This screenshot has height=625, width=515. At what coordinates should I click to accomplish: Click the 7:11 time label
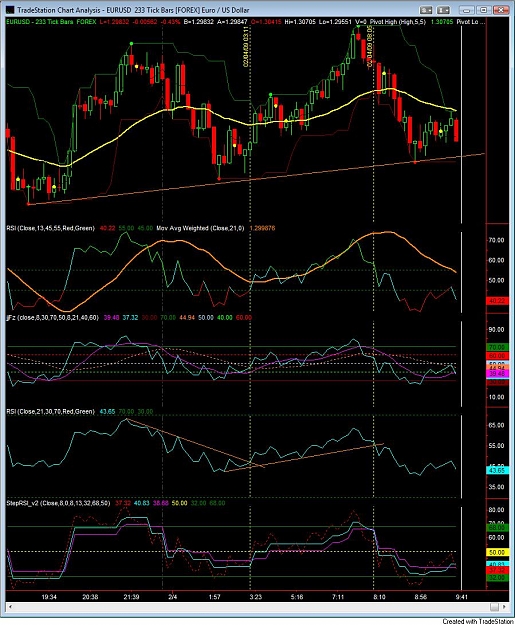pyautogui.click(x=338, y=597)
